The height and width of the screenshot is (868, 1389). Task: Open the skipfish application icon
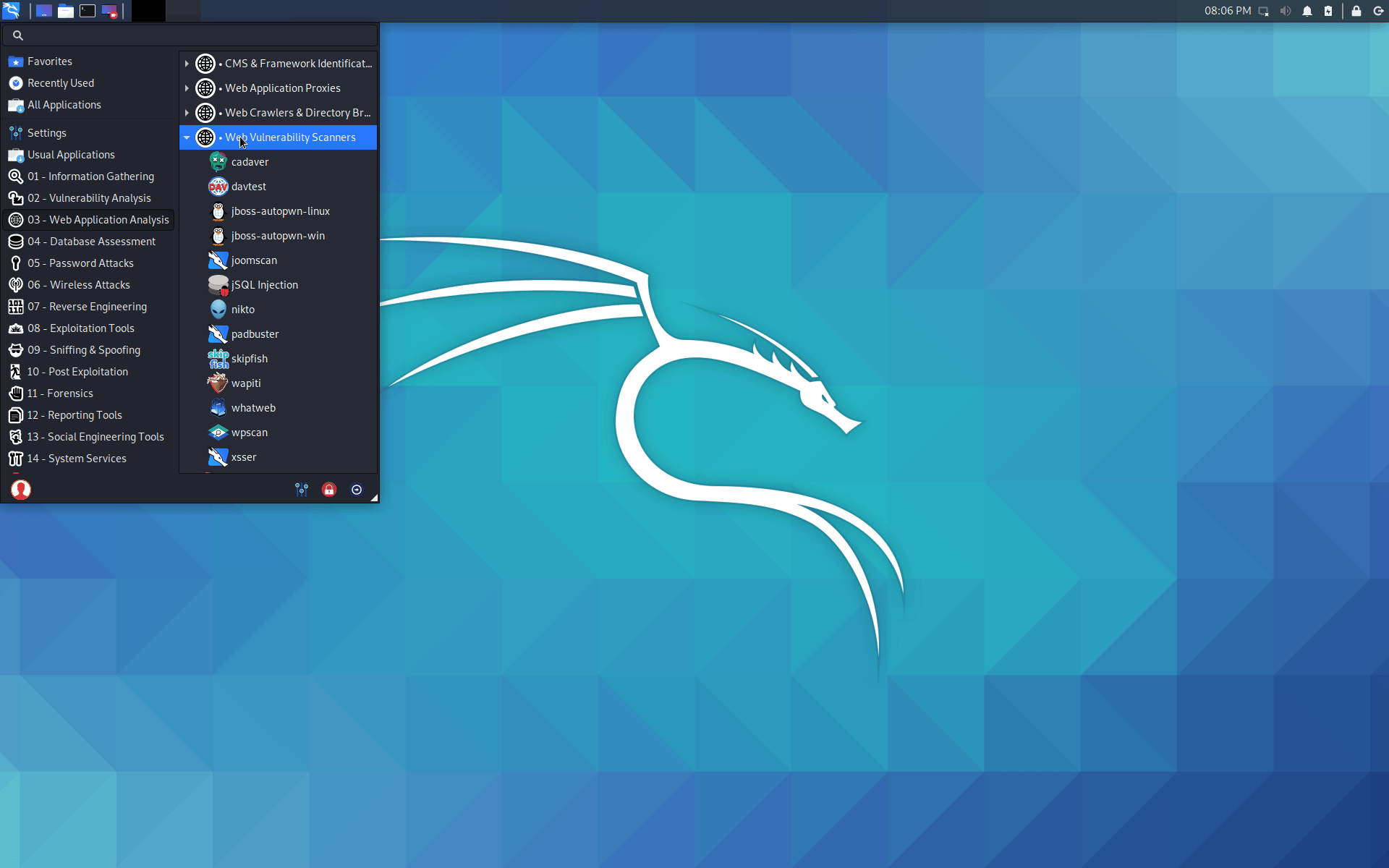coord(218,359)
